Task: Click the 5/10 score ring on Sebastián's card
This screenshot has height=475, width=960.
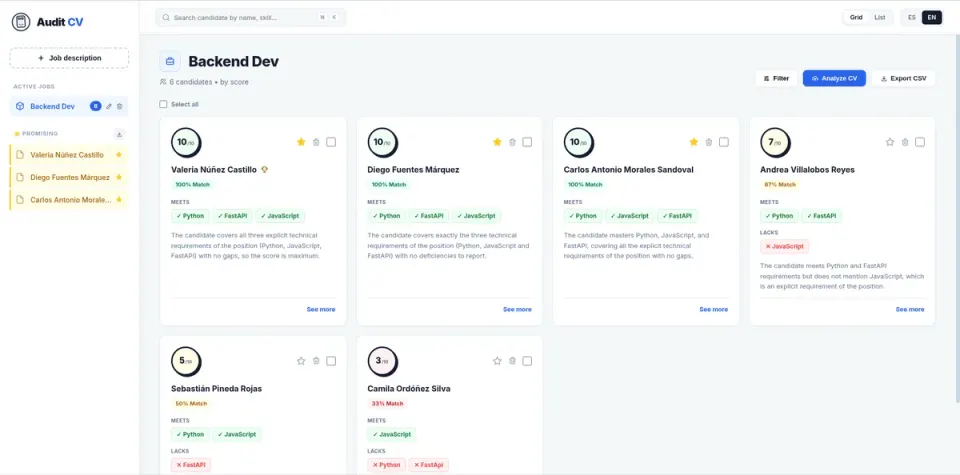Action: pyautogui.click(x=186, y=362)
